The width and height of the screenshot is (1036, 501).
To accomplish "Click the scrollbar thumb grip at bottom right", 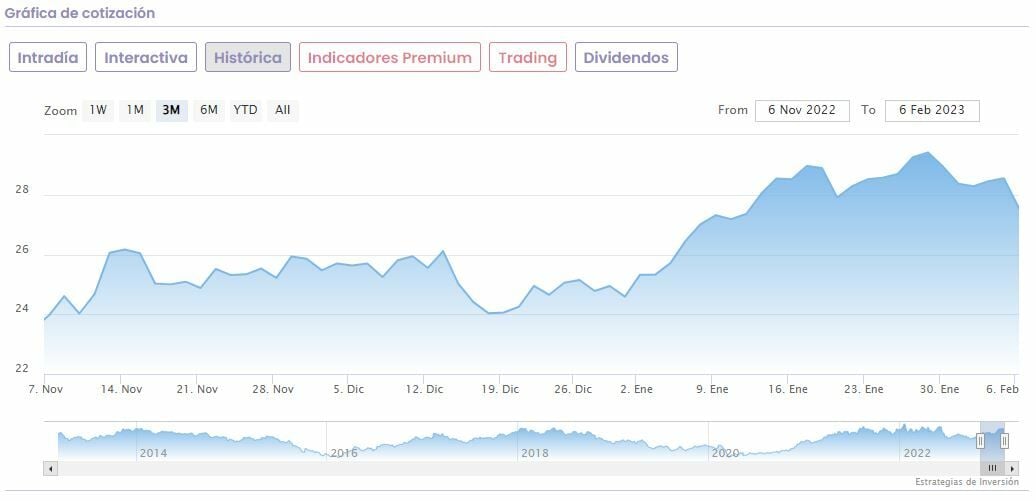I will [x=992, y=468].
